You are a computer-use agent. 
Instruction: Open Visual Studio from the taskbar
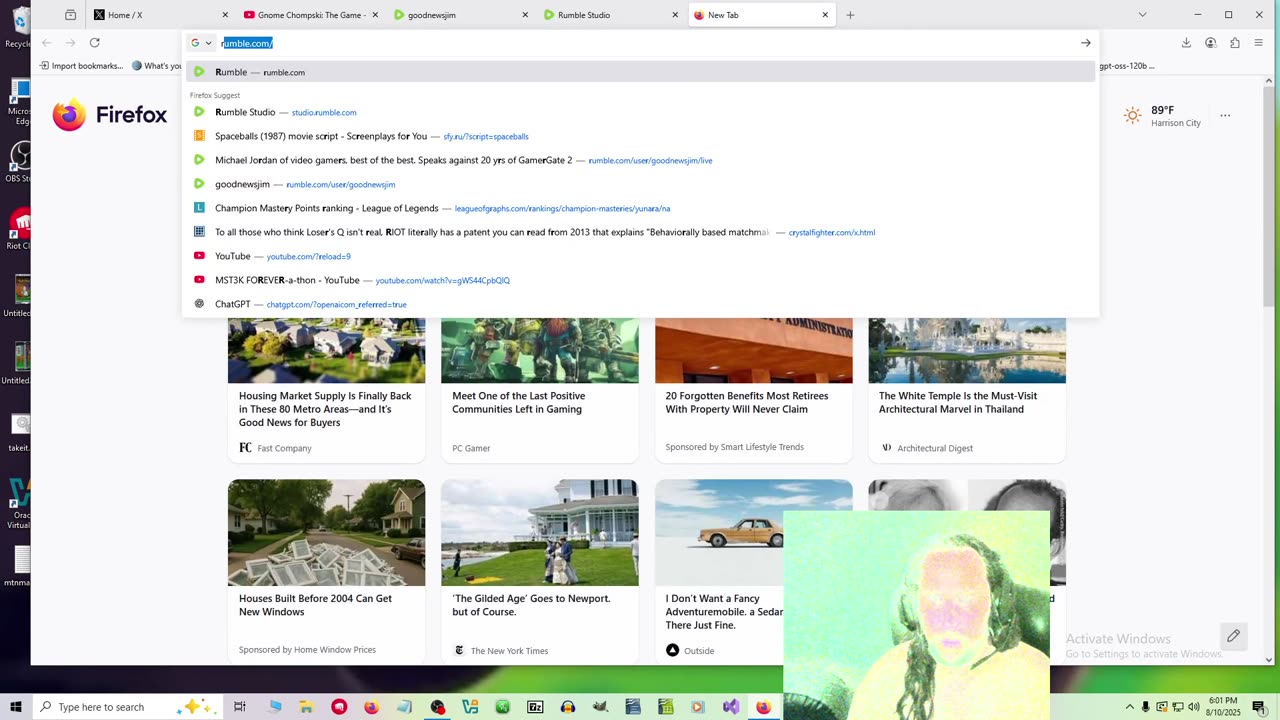(731, 707)
